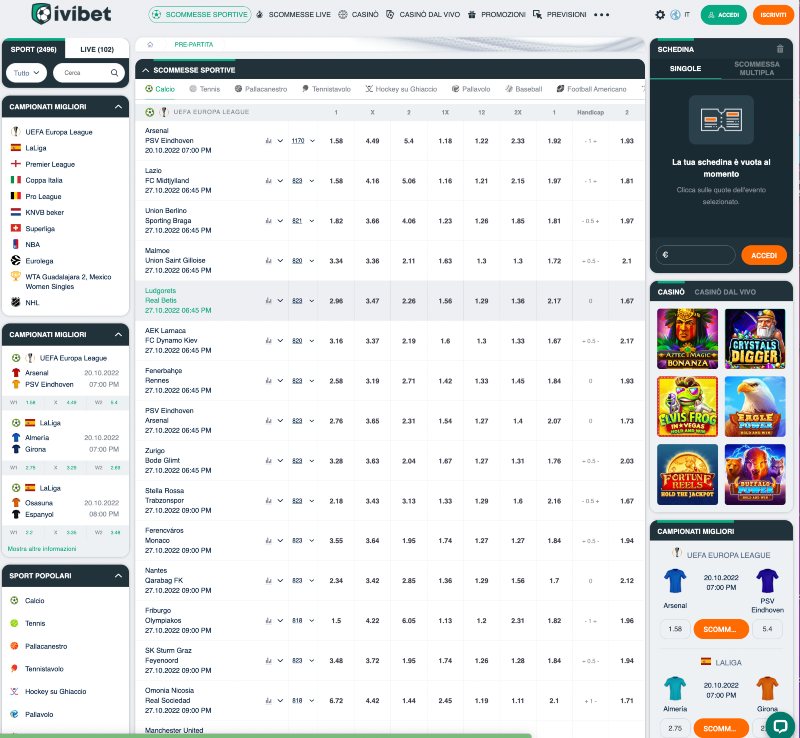The image size is (800, 738).
Task: Switch to Casinò dal Vivo panel tab
Action: pyautogui.click(x=724, y=292)
